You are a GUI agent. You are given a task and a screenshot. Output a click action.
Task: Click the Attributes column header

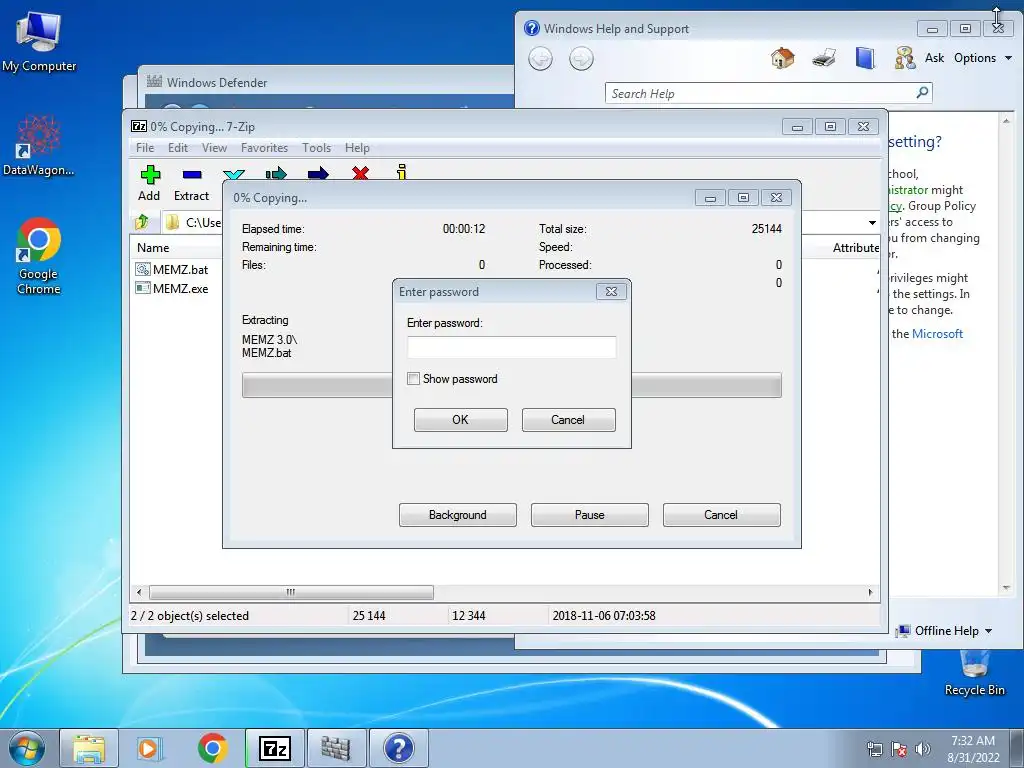(856, 248)
